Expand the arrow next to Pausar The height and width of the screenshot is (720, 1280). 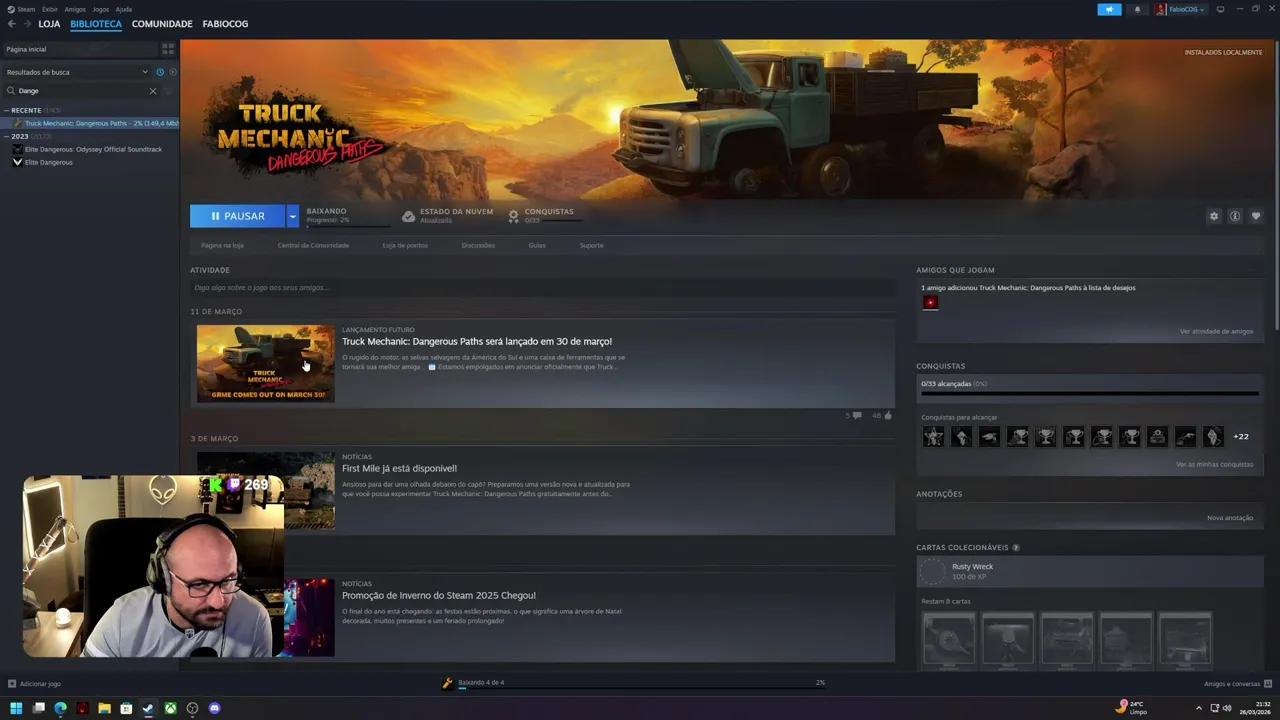point(292,216)
